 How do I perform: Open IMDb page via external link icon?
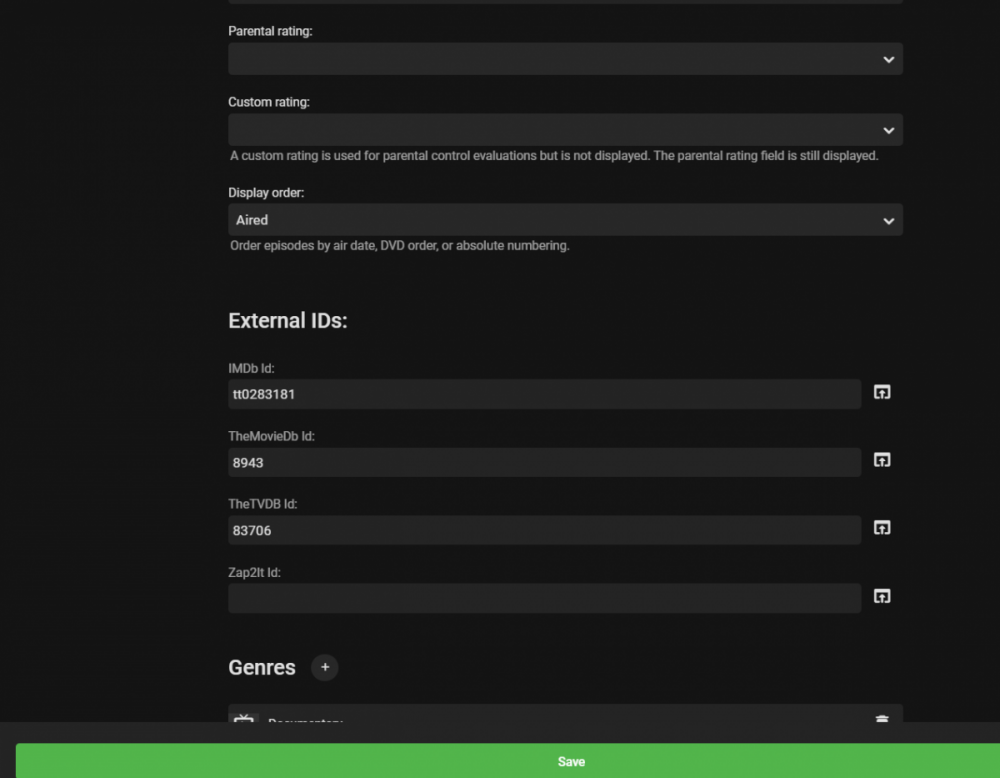point(881,392)
